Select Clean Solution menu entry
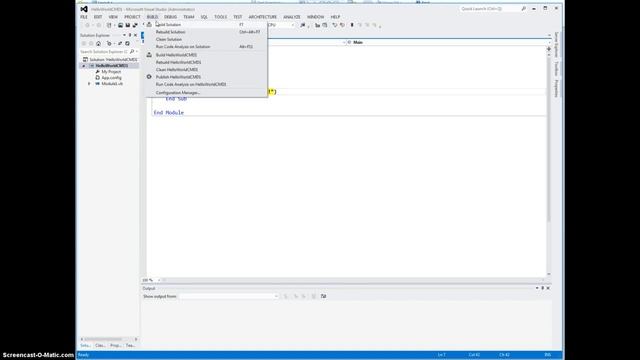Screen dimensions: 640x360 click(x=206, y=39)
